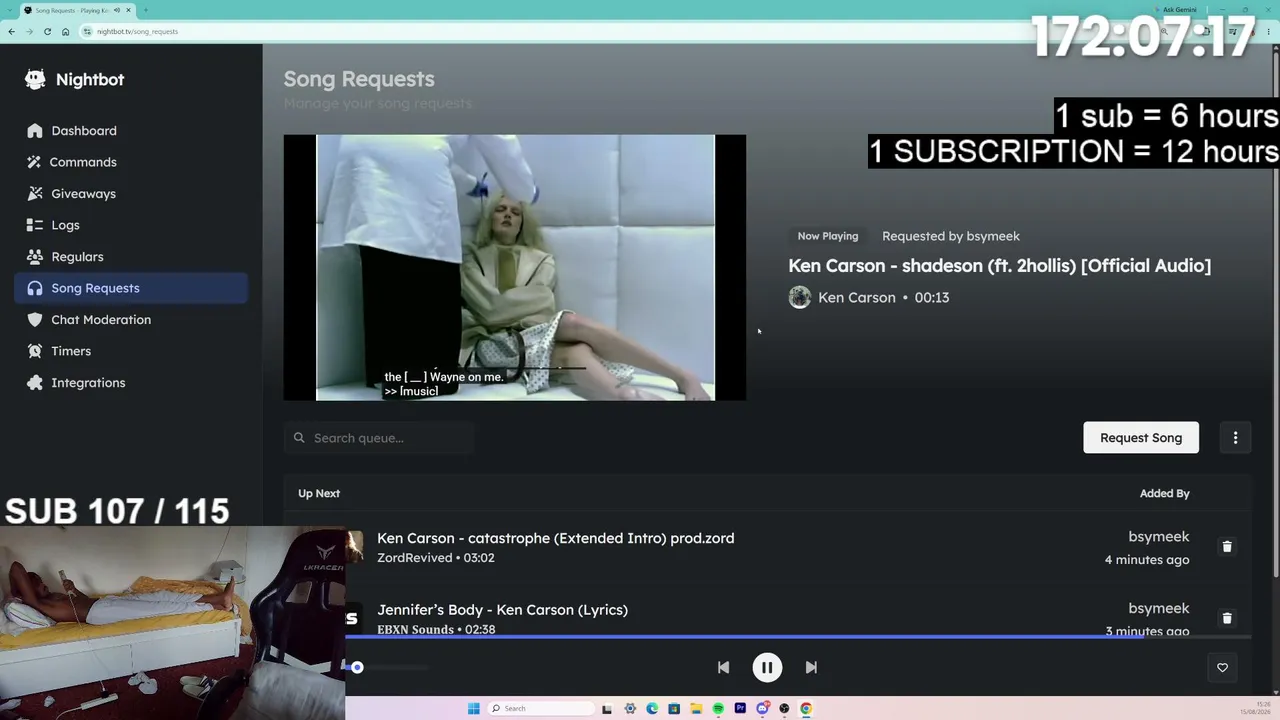Click the Search queue input field
The height and width of the screenshot is (720, 1280).
(x=379, y=438)
